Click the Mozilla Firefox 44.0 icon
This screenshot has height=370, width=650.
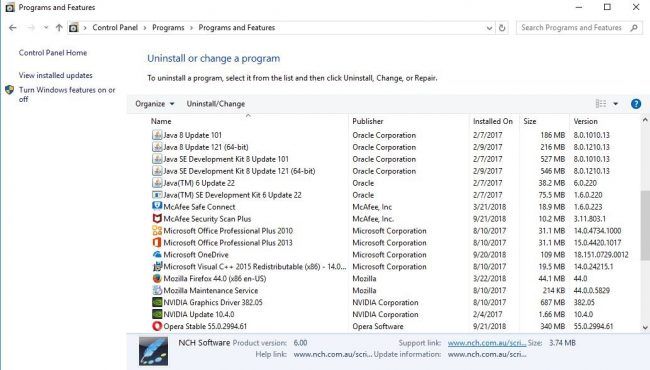[x=157, y=278]
